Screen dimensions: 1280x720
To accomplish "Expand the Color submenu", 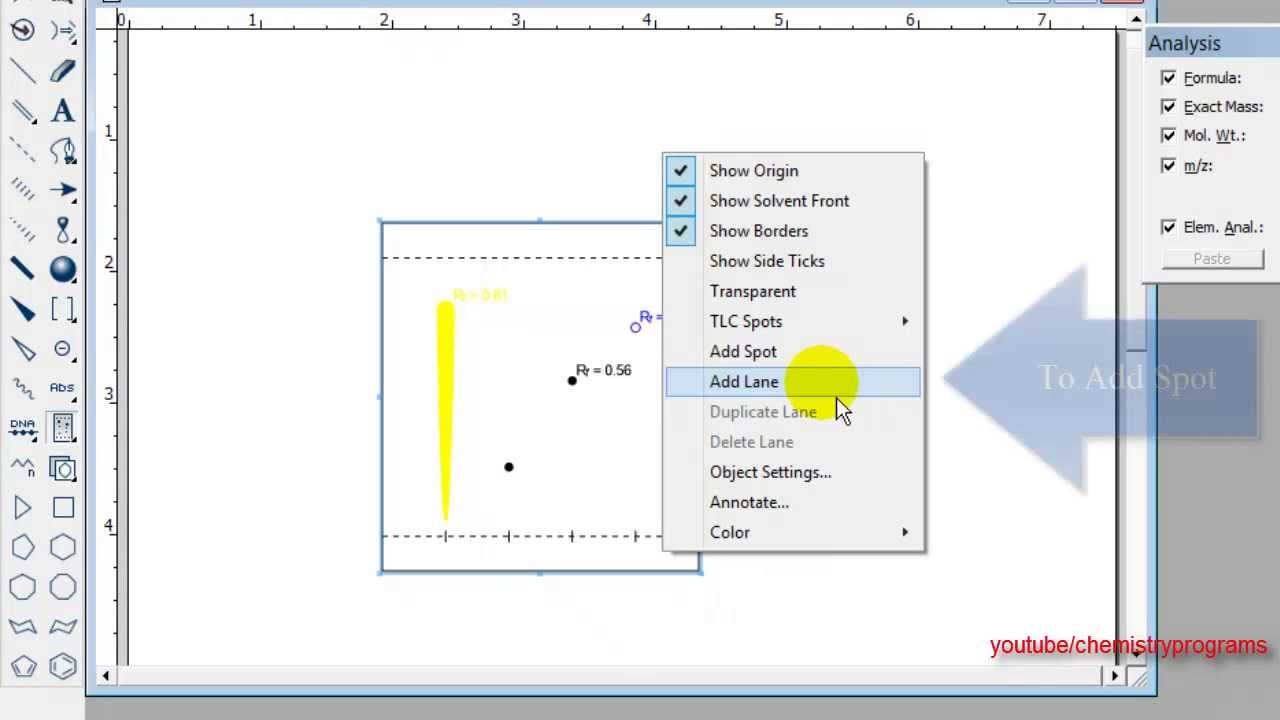I will (793, 532).
